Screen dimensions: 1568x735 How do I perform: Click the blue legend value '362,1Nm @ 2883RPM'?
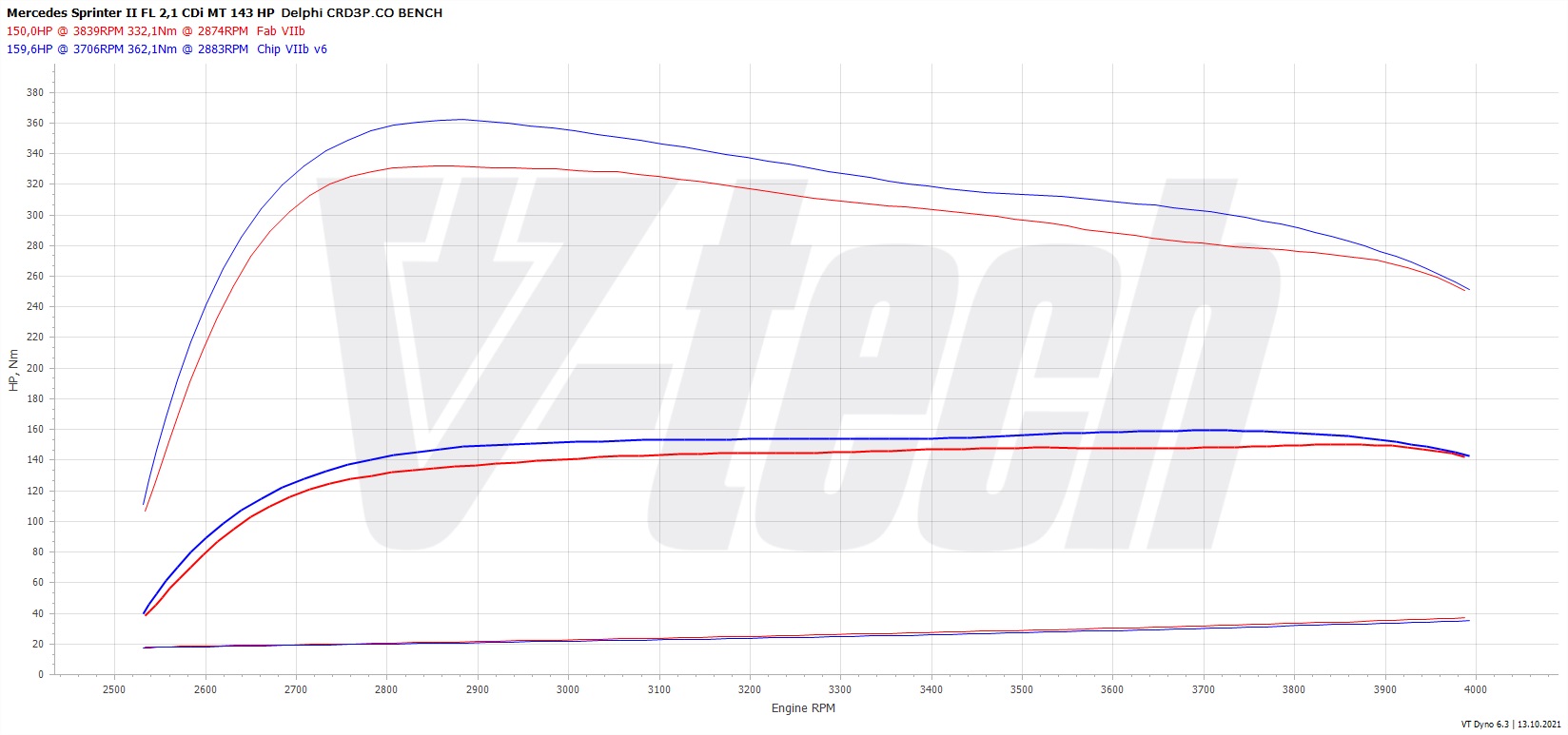click(x=187, y=49)
